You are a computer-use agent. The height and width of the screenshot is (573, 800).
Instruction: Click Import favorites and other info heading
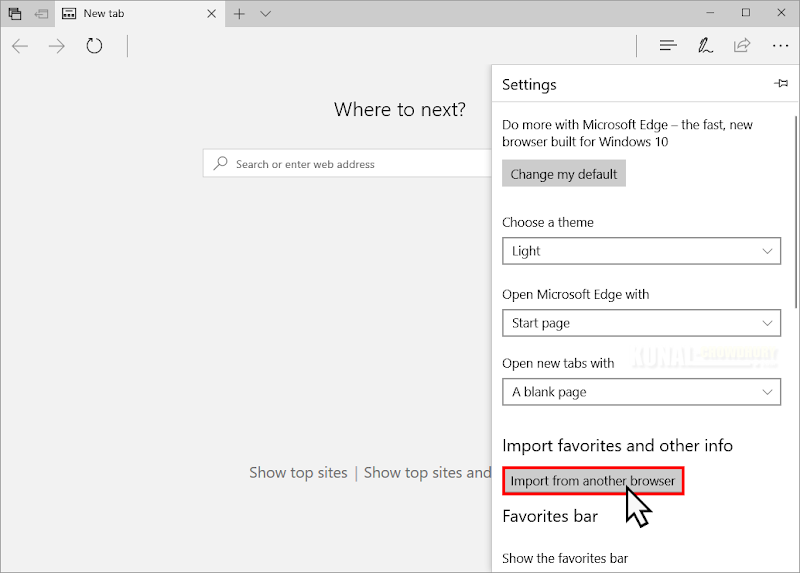[x=617, y=446]
